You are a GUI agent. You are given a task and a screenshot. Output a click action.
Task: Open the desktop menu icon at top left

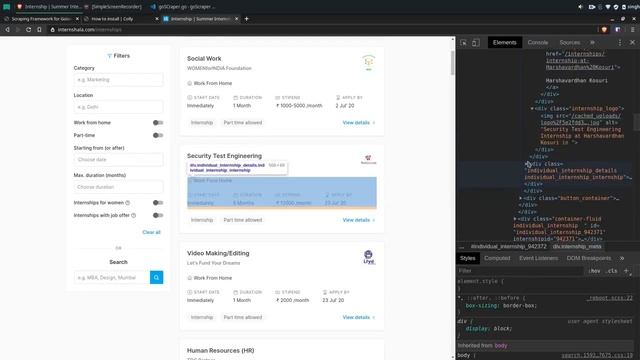[7, 7]
